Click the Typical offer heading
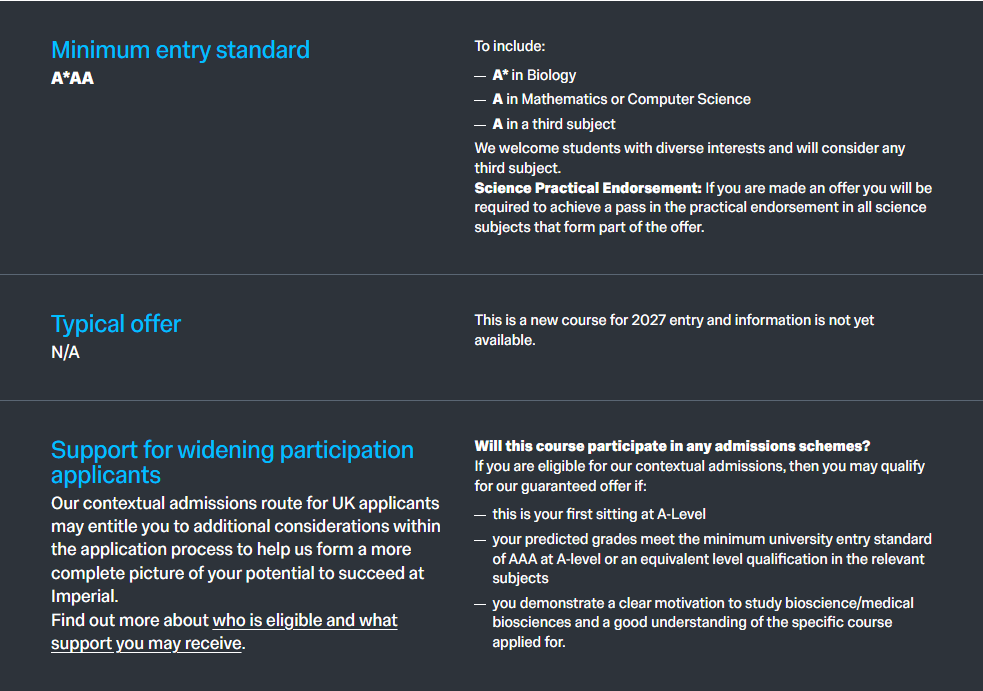This screenshot has width=983, height=691. click(116, 324)
